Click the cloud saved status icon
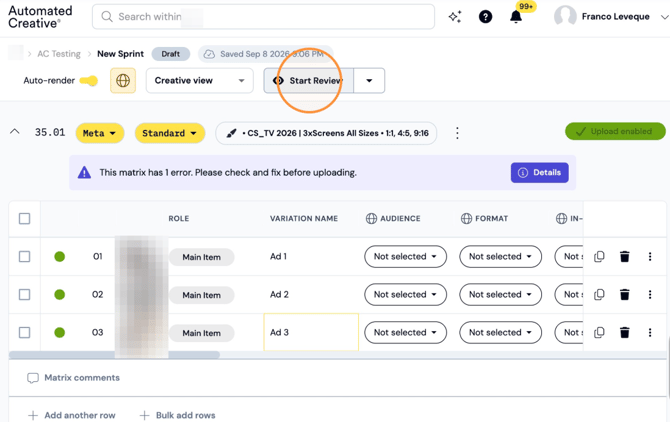Screen dimensions: 670x422 click(x=209, y=54)
